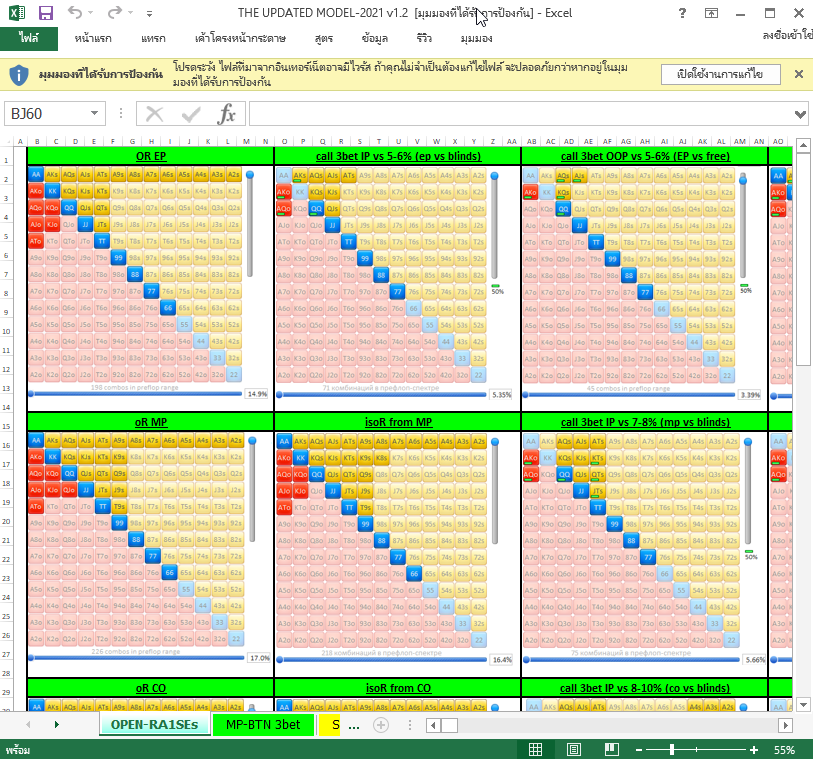The height and width of the screenshot is (759, 813).
Task: Switch to the แทรก (Insert) ribbon tab
Action: (153, 38)
